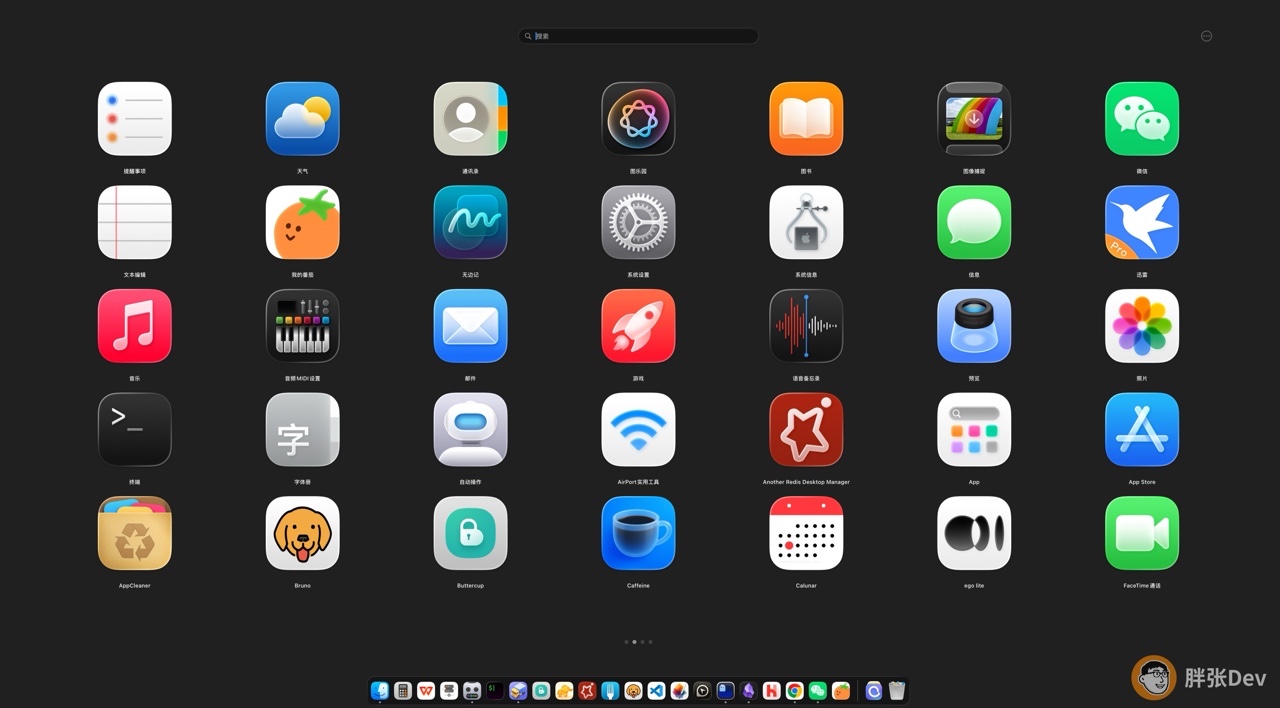Click Finder in the Dock

point(380,690)
